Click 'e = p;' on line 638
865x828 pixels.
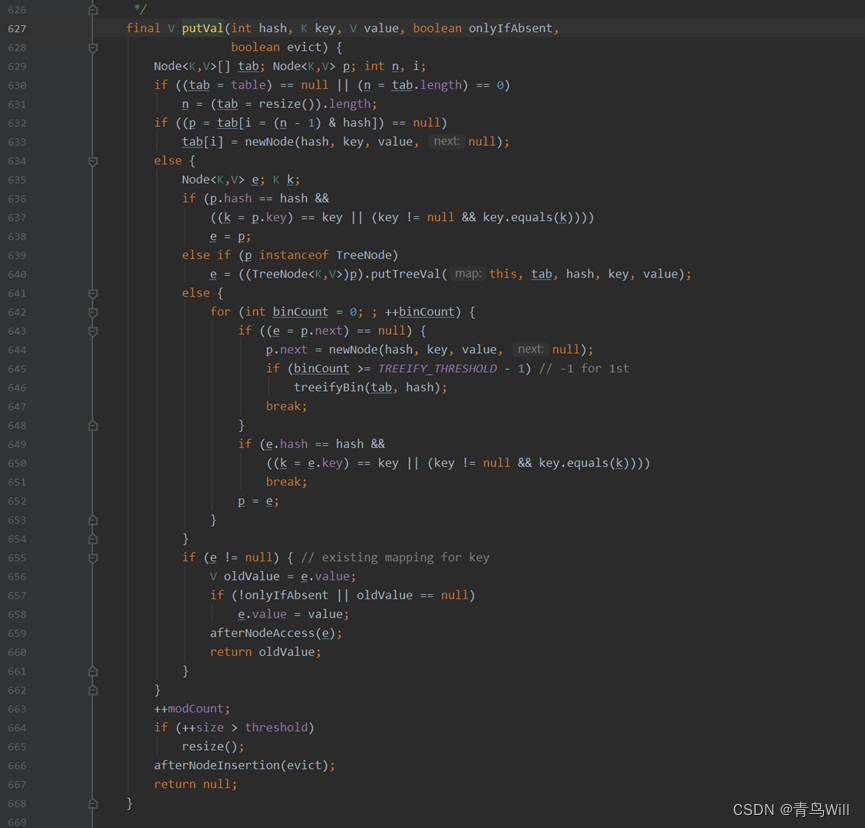tap(230, 236)
